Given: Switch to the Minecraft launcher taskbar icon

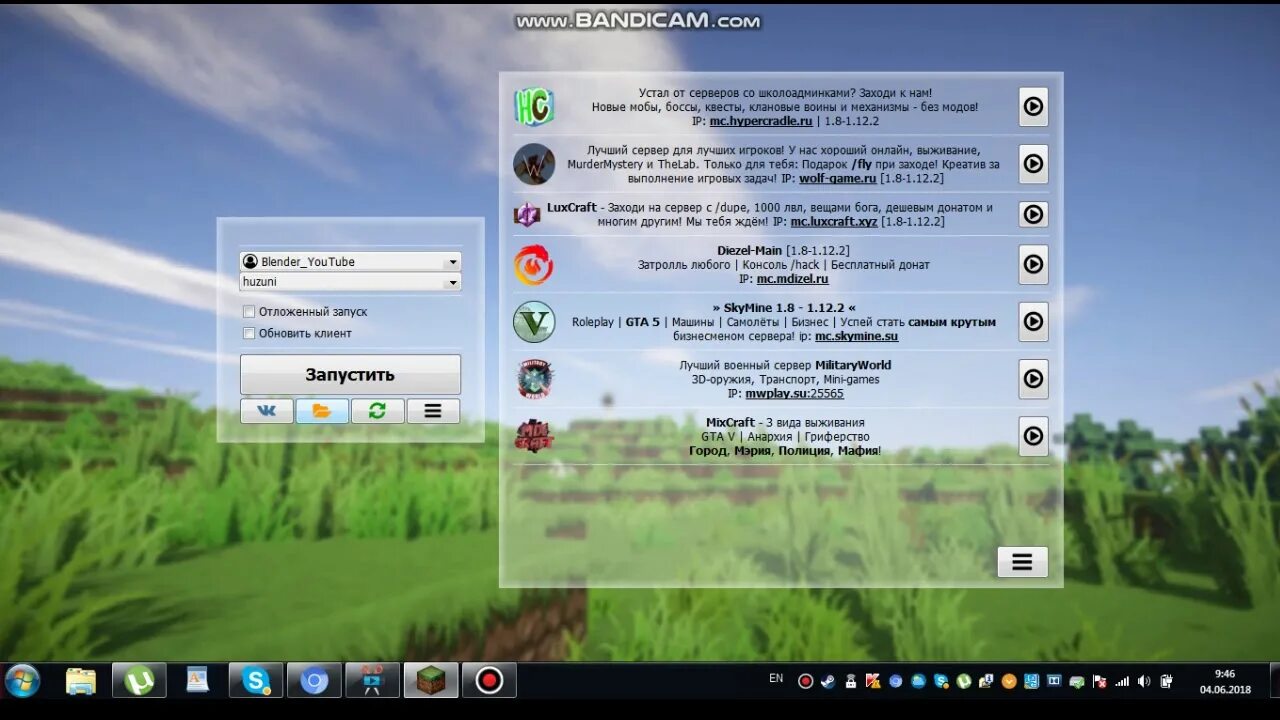Looking at the screenshot, I should (431, 681).
